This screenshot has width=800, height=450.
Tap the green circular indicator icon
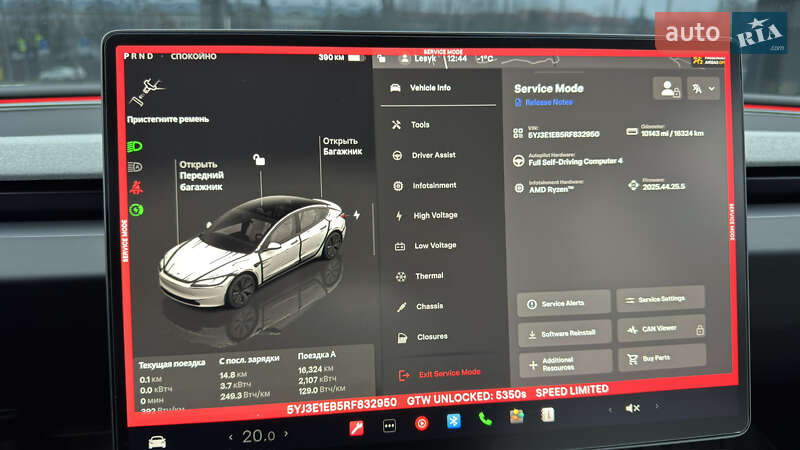[x=136, y=210]
